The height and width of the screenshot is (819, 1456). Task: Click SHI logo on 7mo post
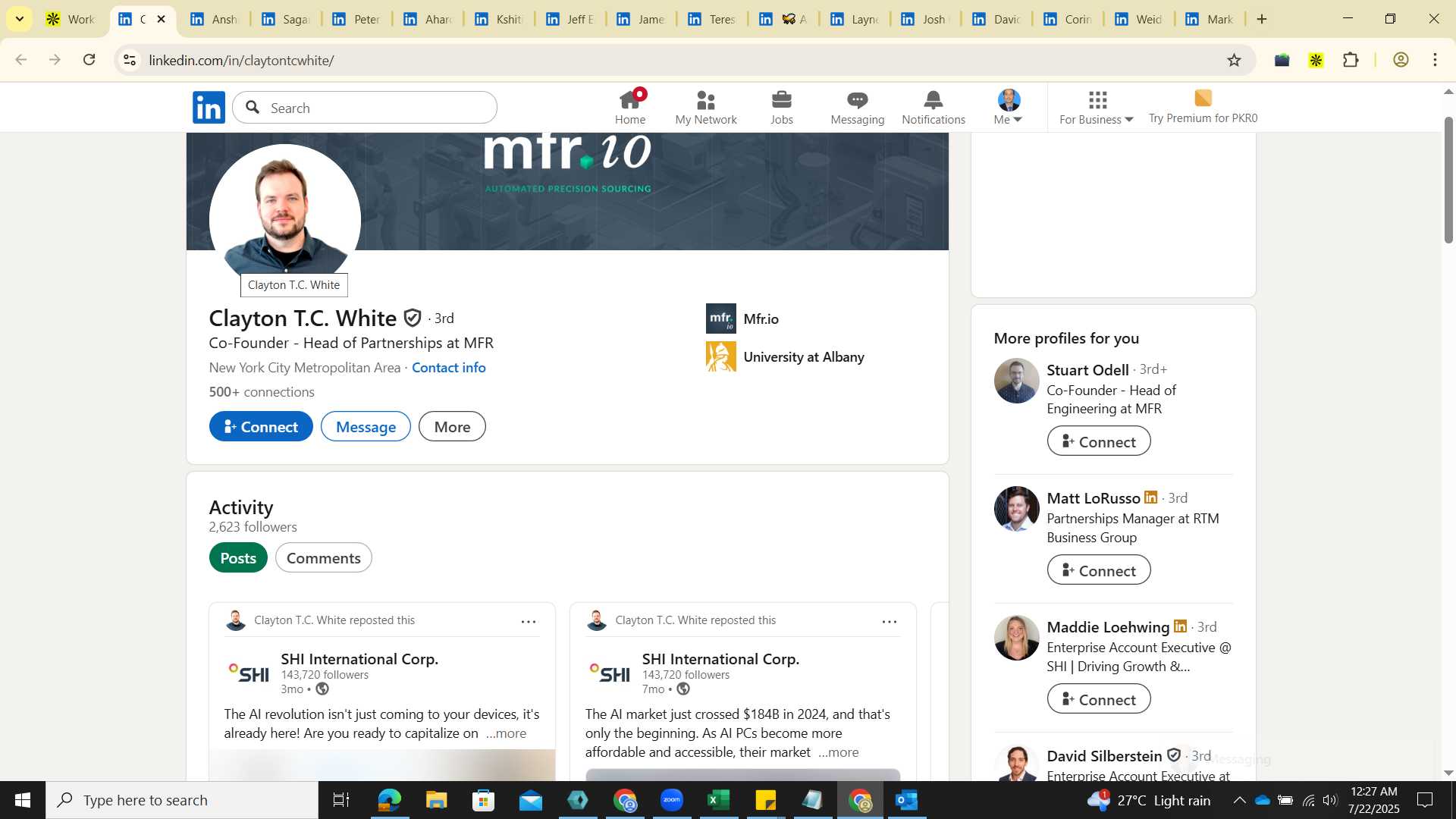click(x=610, y=673)
